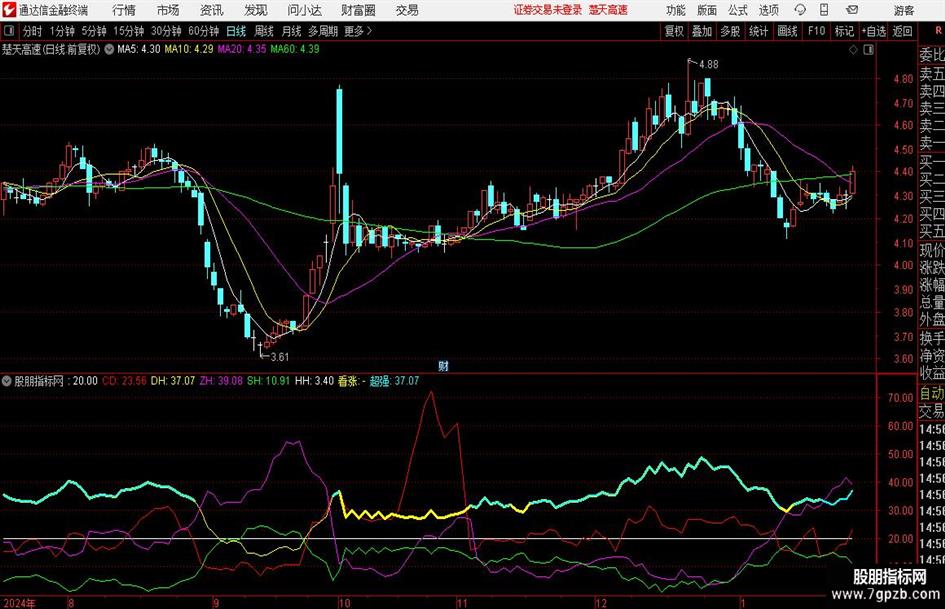
Task: Open the mail envelope icon
Action: [852, 10]
